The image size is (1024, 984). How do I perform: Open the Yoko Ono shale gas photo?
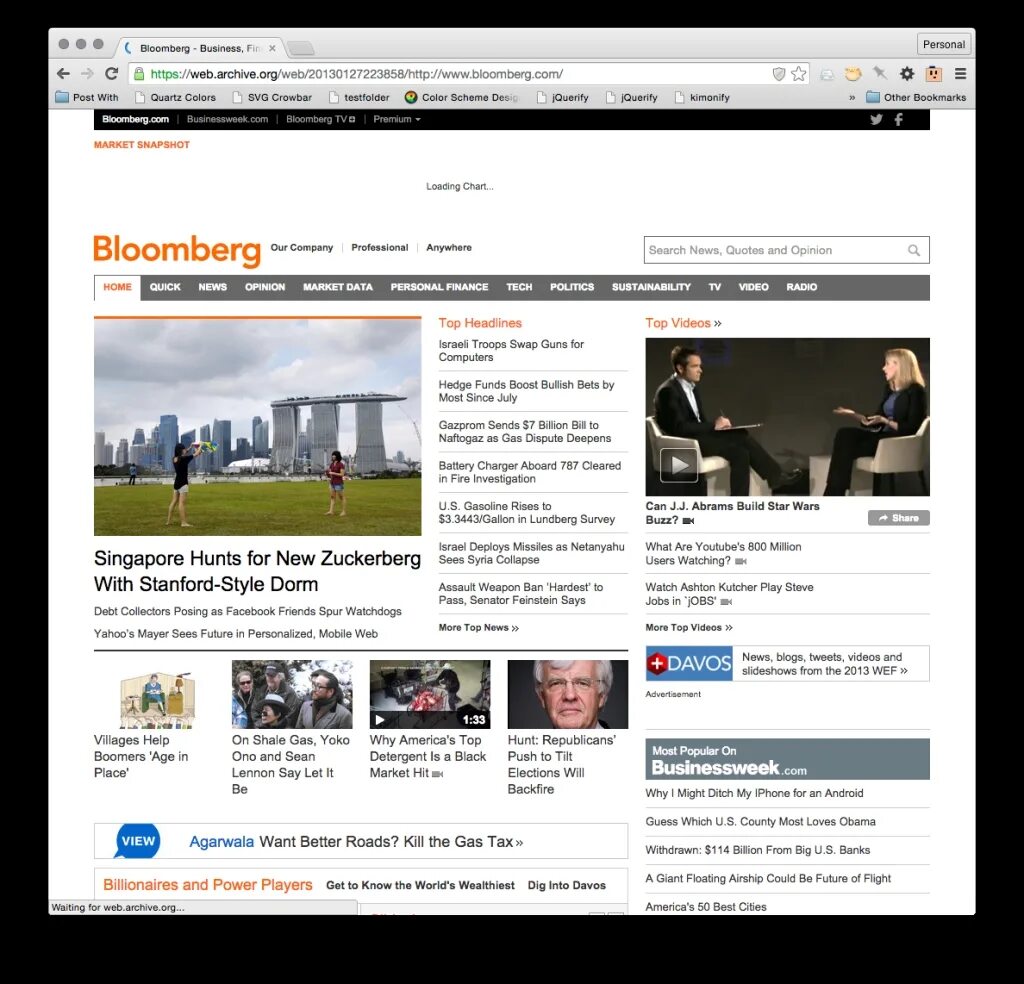pyautogui.click(x=292, y=694)
